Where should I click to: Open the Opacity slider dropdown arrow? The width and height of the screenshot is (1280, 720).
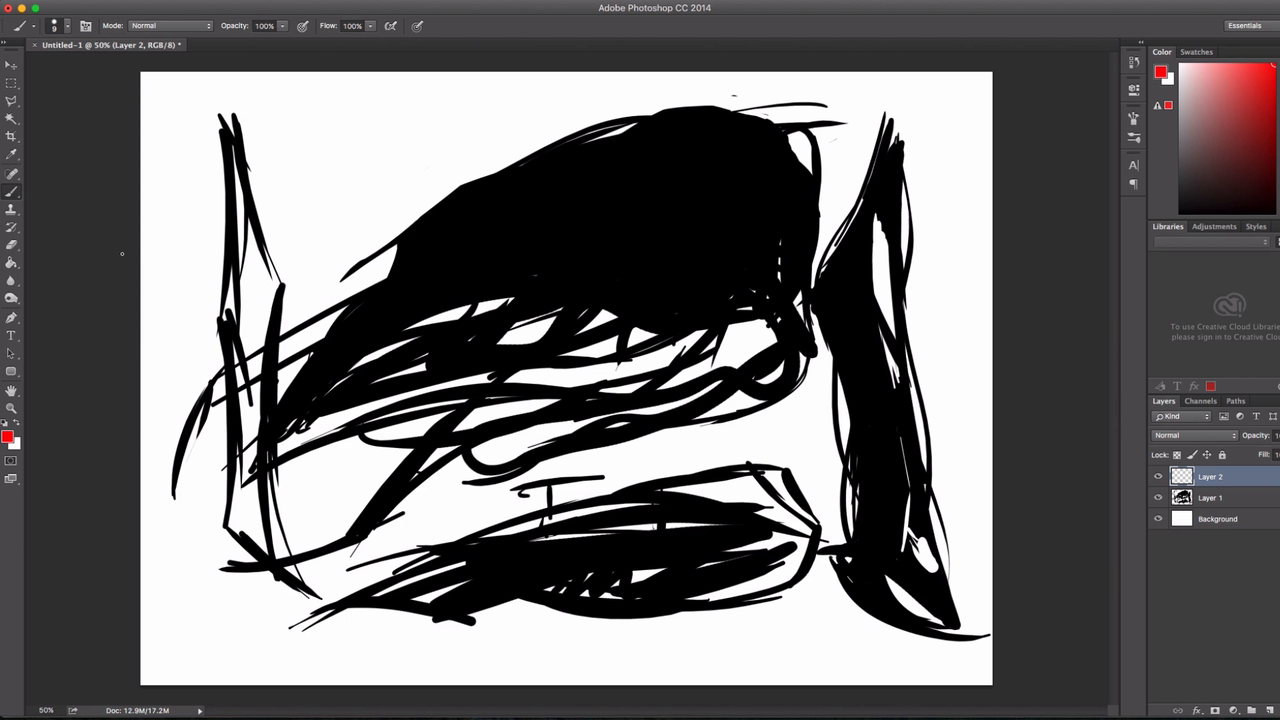[283, 26]
